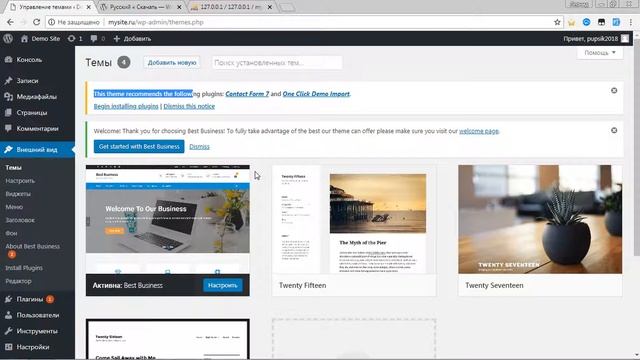The image size is (640, 360).
Task: Bookmark page with star icon
Action: pyautogui.click(x=557, y=22)
